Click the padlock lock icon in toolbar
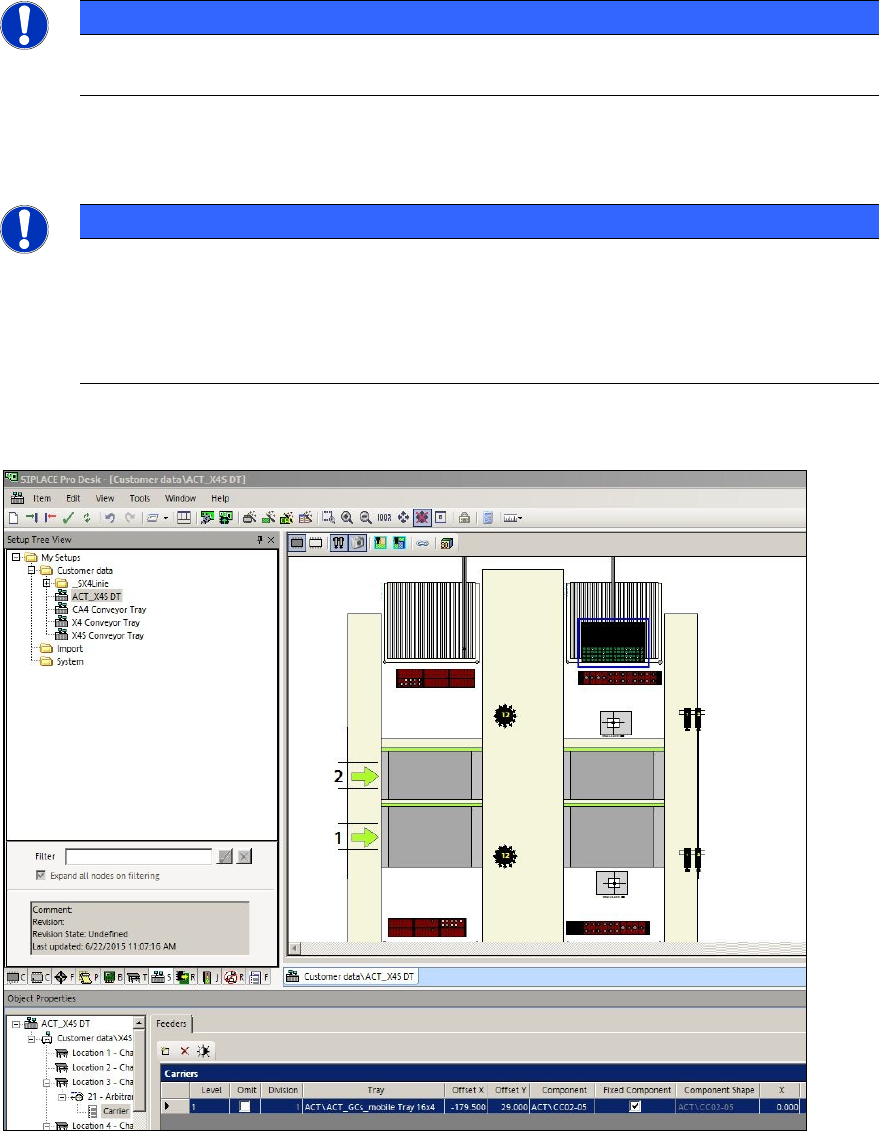The height and width of the screenshot is (1131, 879). tap(464, 518)
